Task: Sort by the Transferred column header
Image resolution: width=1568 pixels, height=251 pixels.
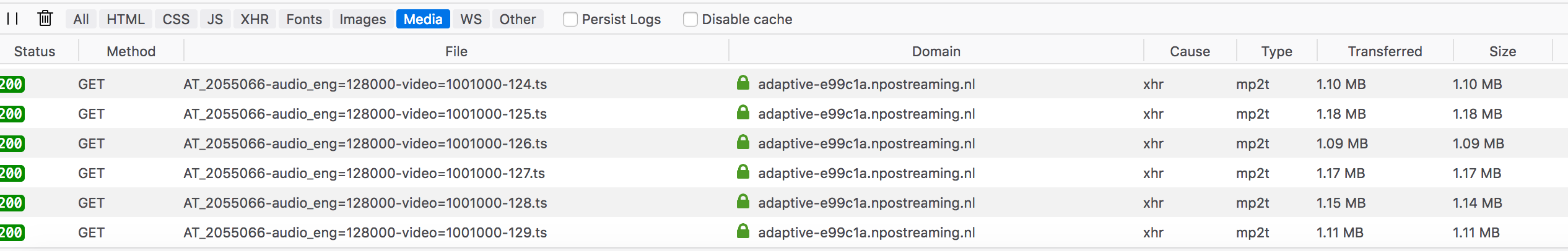Action: click(1385, 51)
